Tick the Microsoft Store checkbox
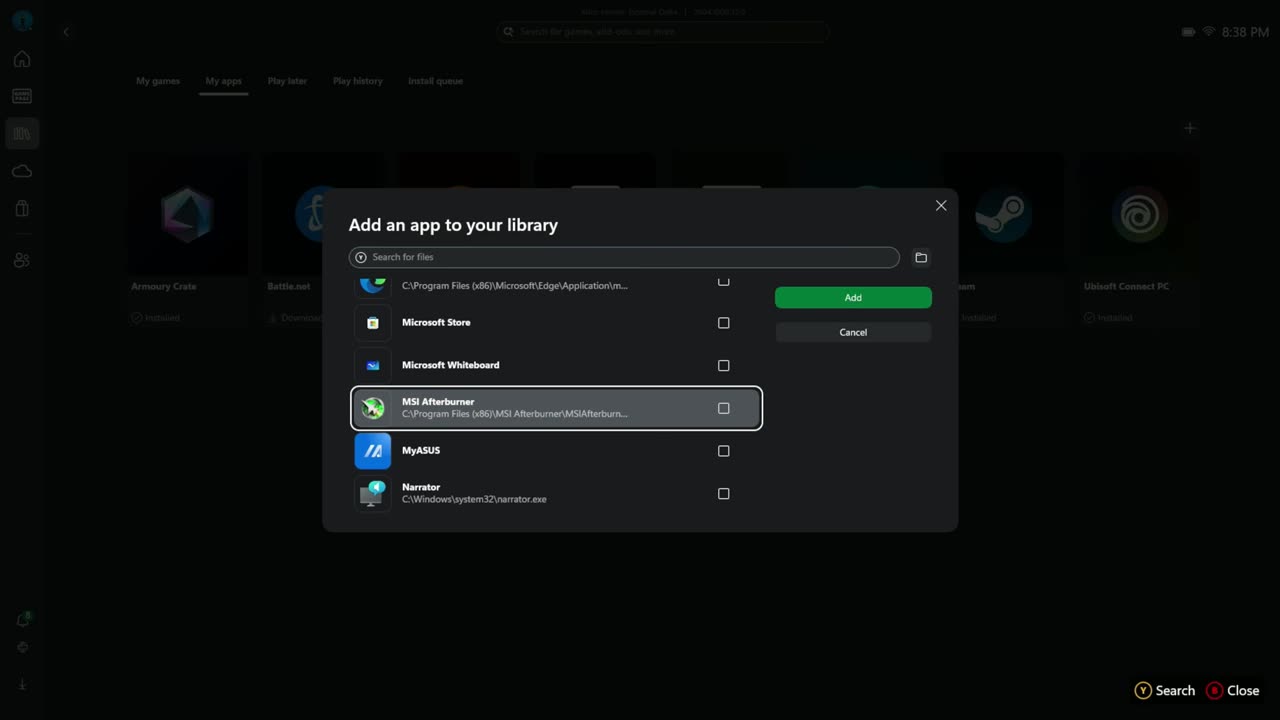 [x=724, y=323]
